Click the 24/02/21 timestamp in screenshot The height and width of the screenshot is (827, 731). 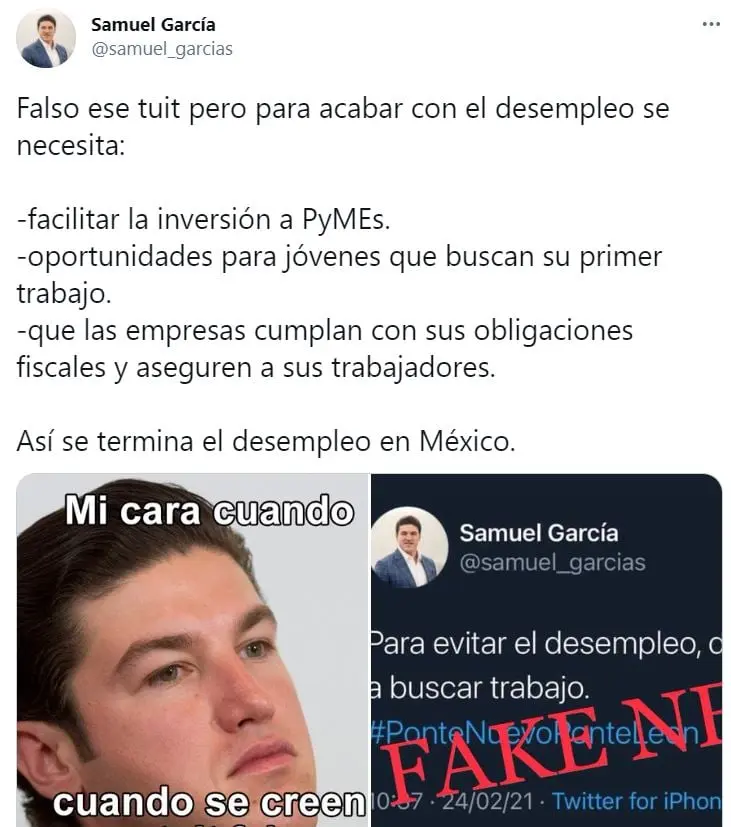coord(487,801)
